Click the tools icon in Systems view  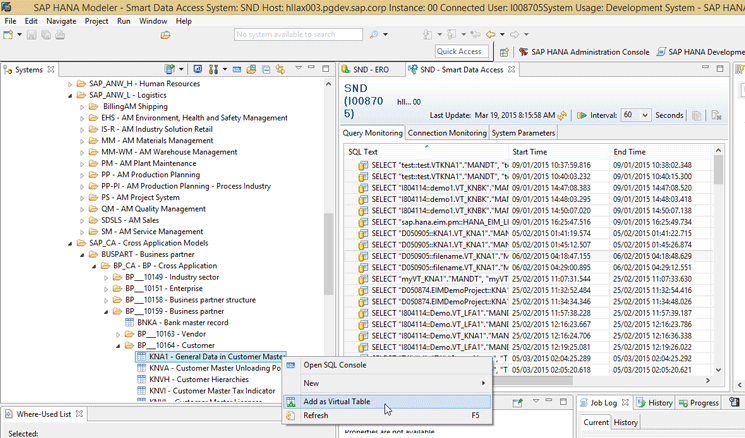tap(213, 69)
